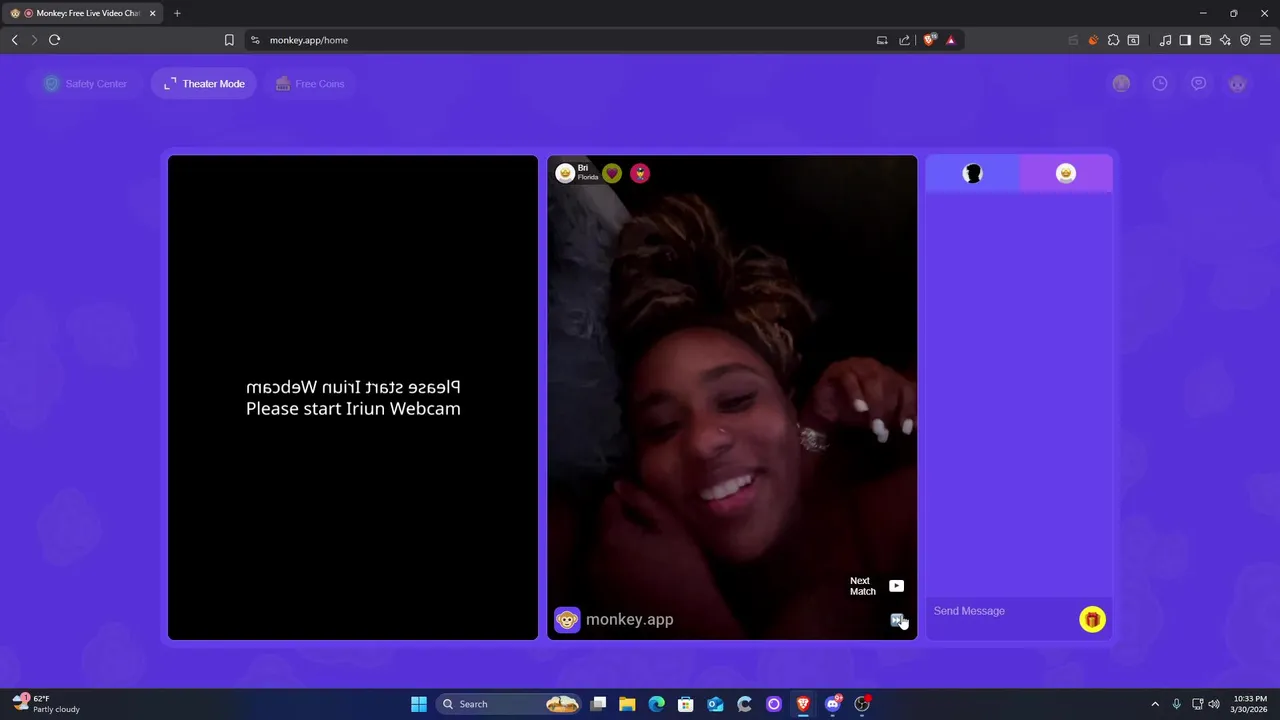Screen dimensions: 1280x720
Task: Open the Free Coins offer
Action: tap(310, 84)
